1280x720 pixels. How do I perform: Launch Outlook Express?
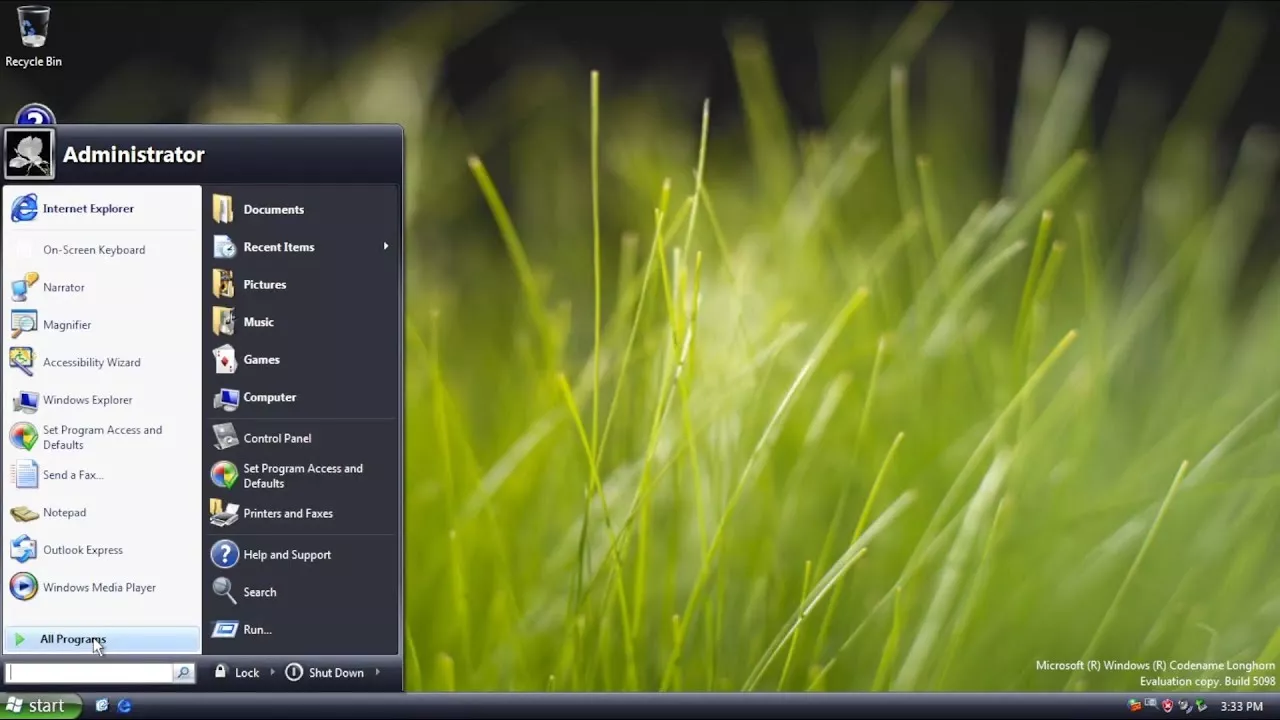coord(82,550)
